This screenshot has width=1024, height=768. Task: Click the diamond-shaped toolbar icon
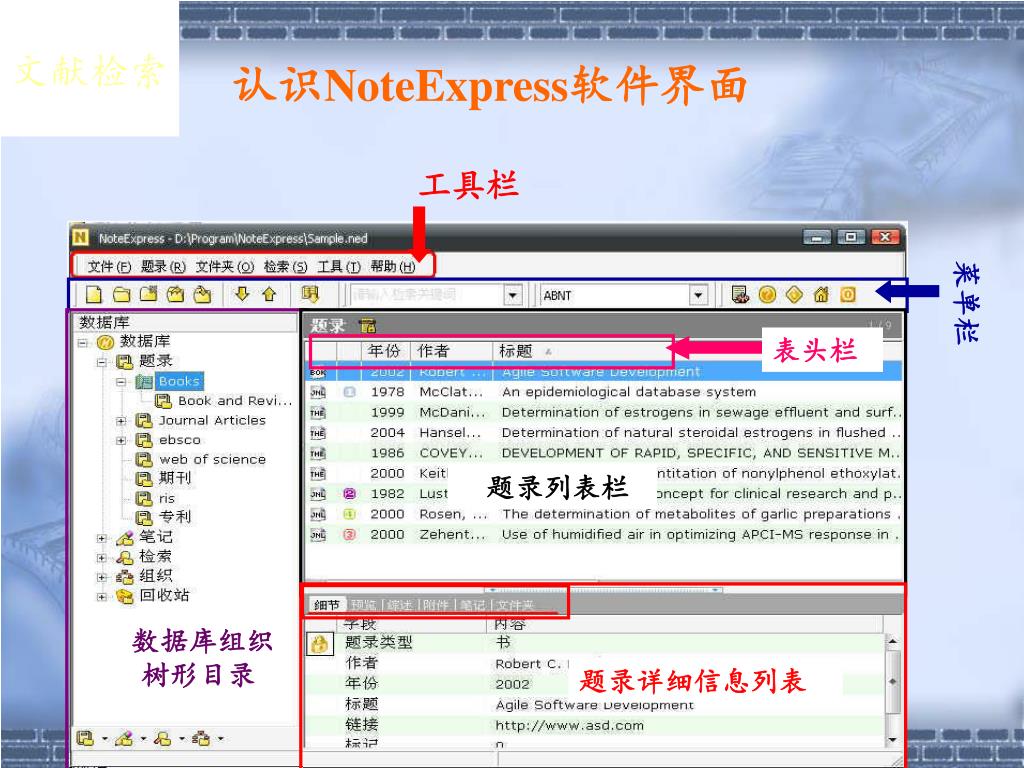pyautogui.click(x=794, y=295)
